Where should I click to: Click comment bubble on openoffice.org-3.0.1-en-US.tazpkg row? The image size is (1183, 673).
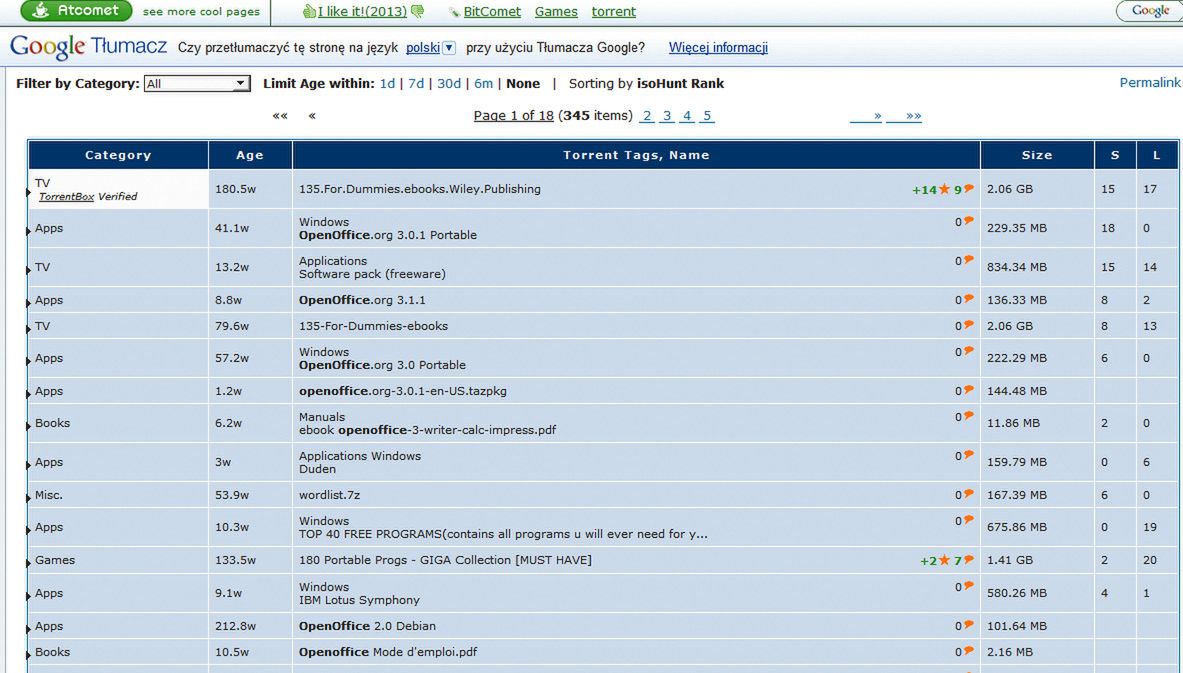click(x=969, y=390)
